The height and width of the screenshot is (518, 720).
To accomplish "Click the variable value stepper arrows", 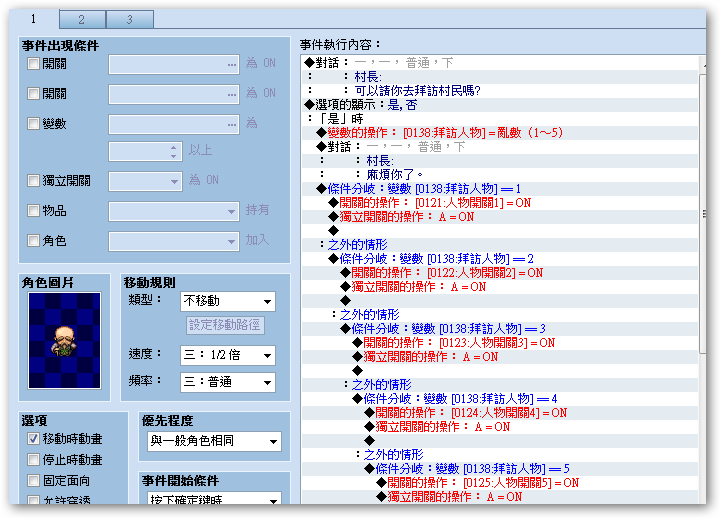I will click(174, 152).
